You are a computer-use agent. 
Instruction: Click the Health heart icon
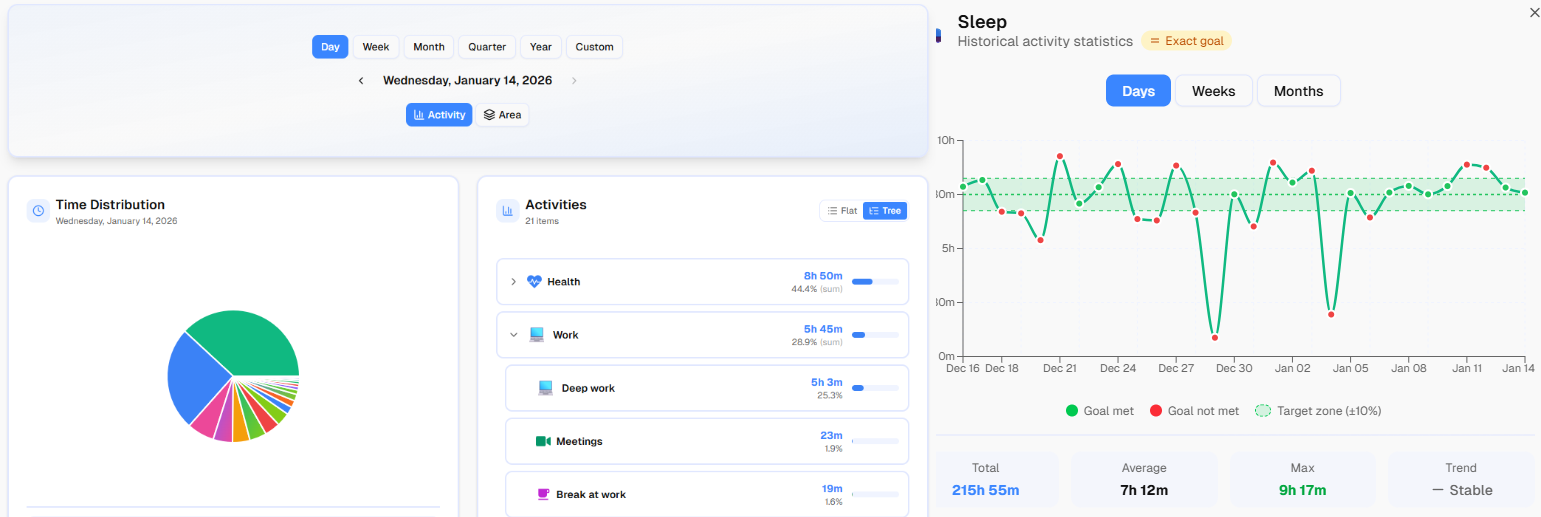[534, 282]
